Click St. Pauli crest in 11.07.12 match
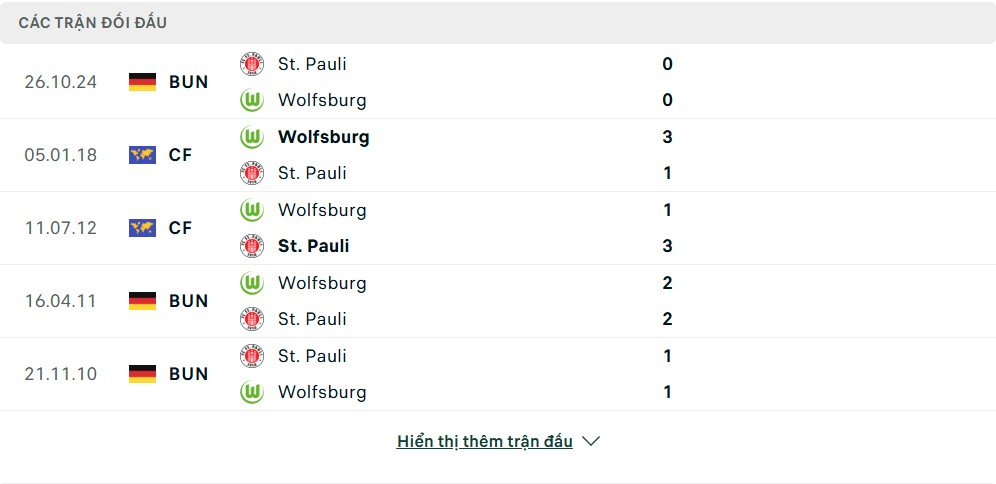Viewport: 996px width, 484px height. tap(251, 246)
